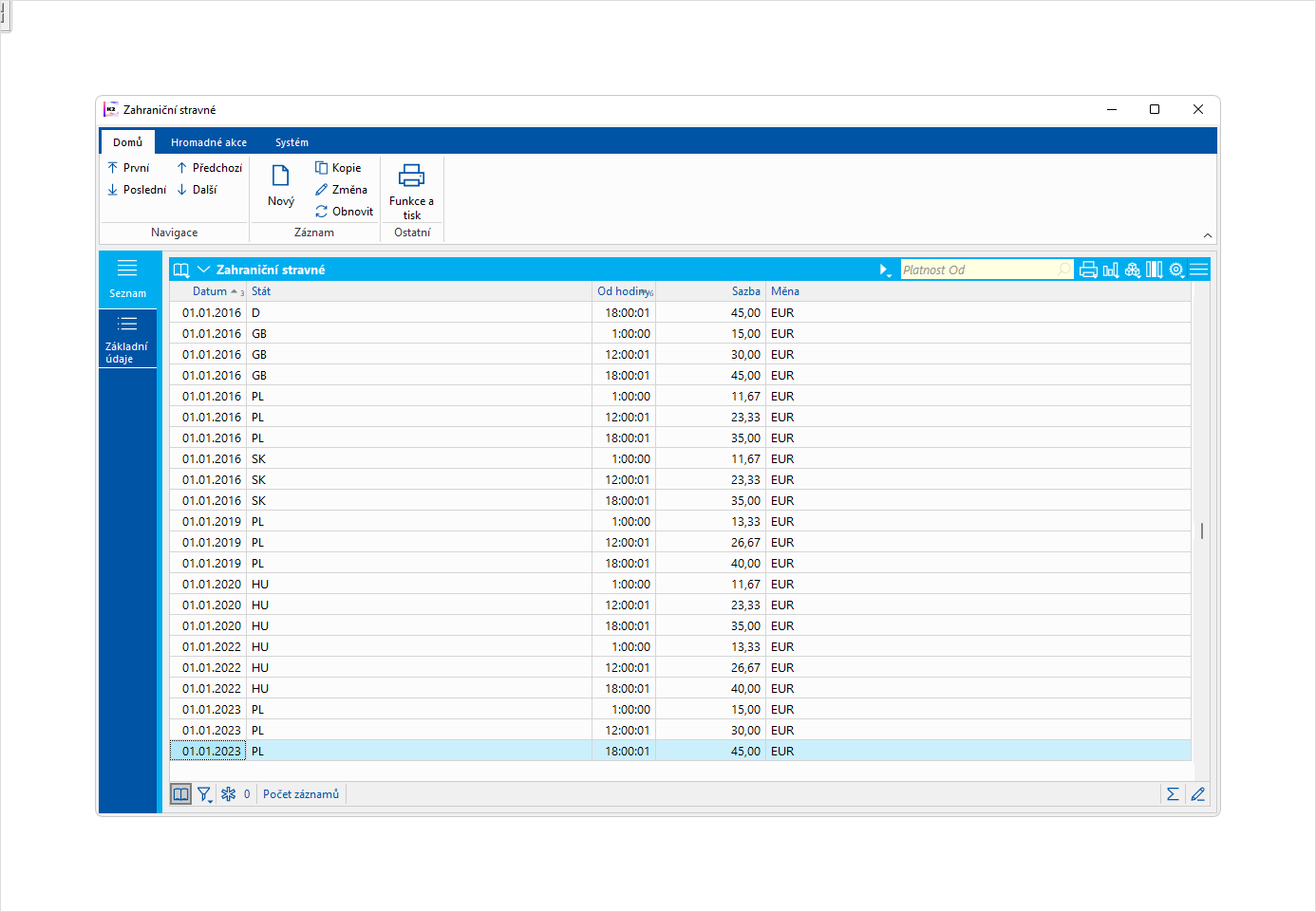1316x912 pixels.
Task: Switch to the Hromadné akce tab
Action: tap(209, 142)
